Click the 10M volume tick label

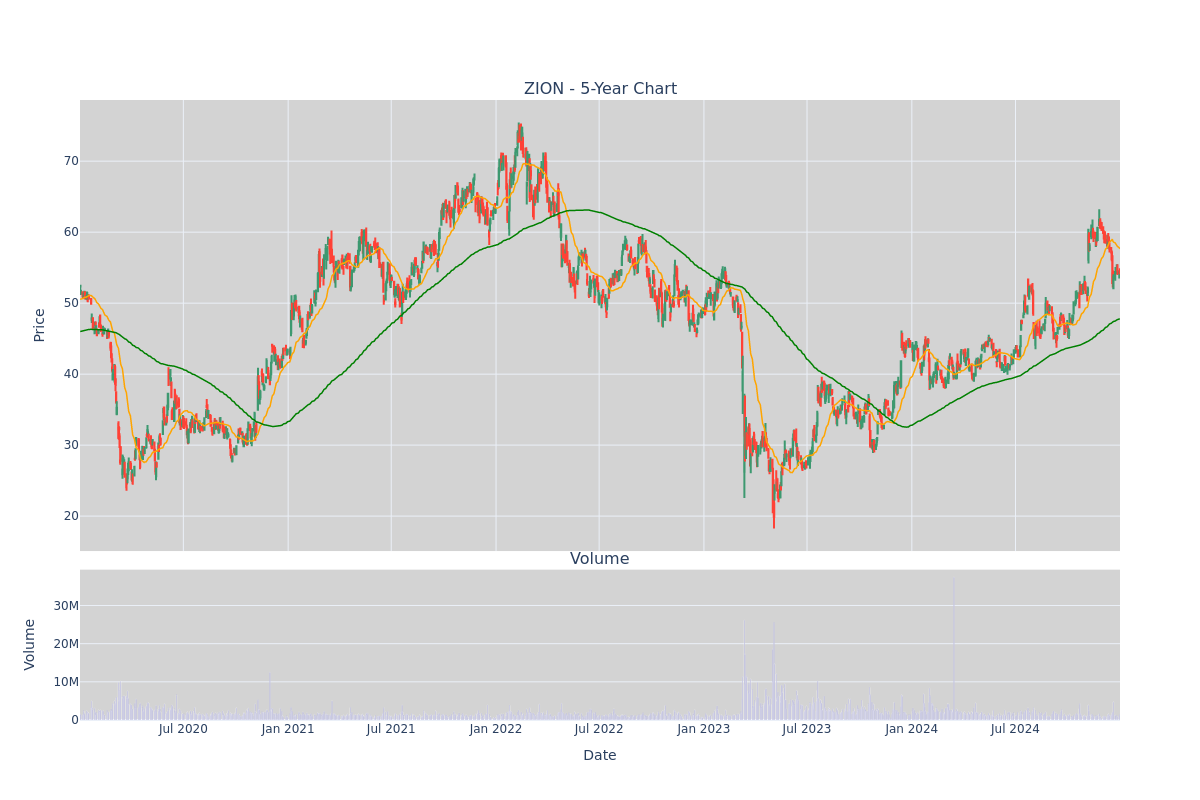[x=66, y=682]
